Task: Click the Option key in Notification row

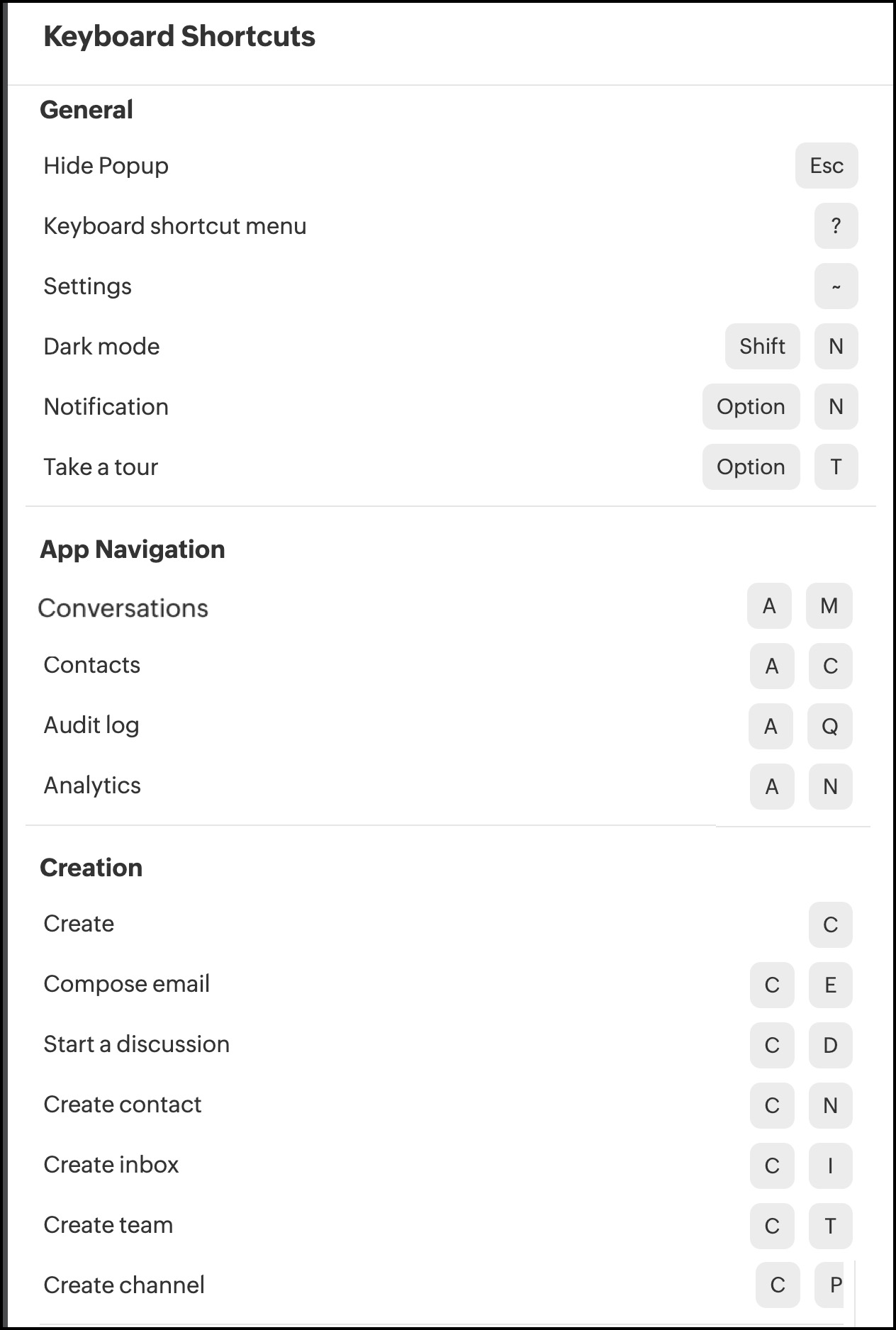Action: click(x=751, y=407)
